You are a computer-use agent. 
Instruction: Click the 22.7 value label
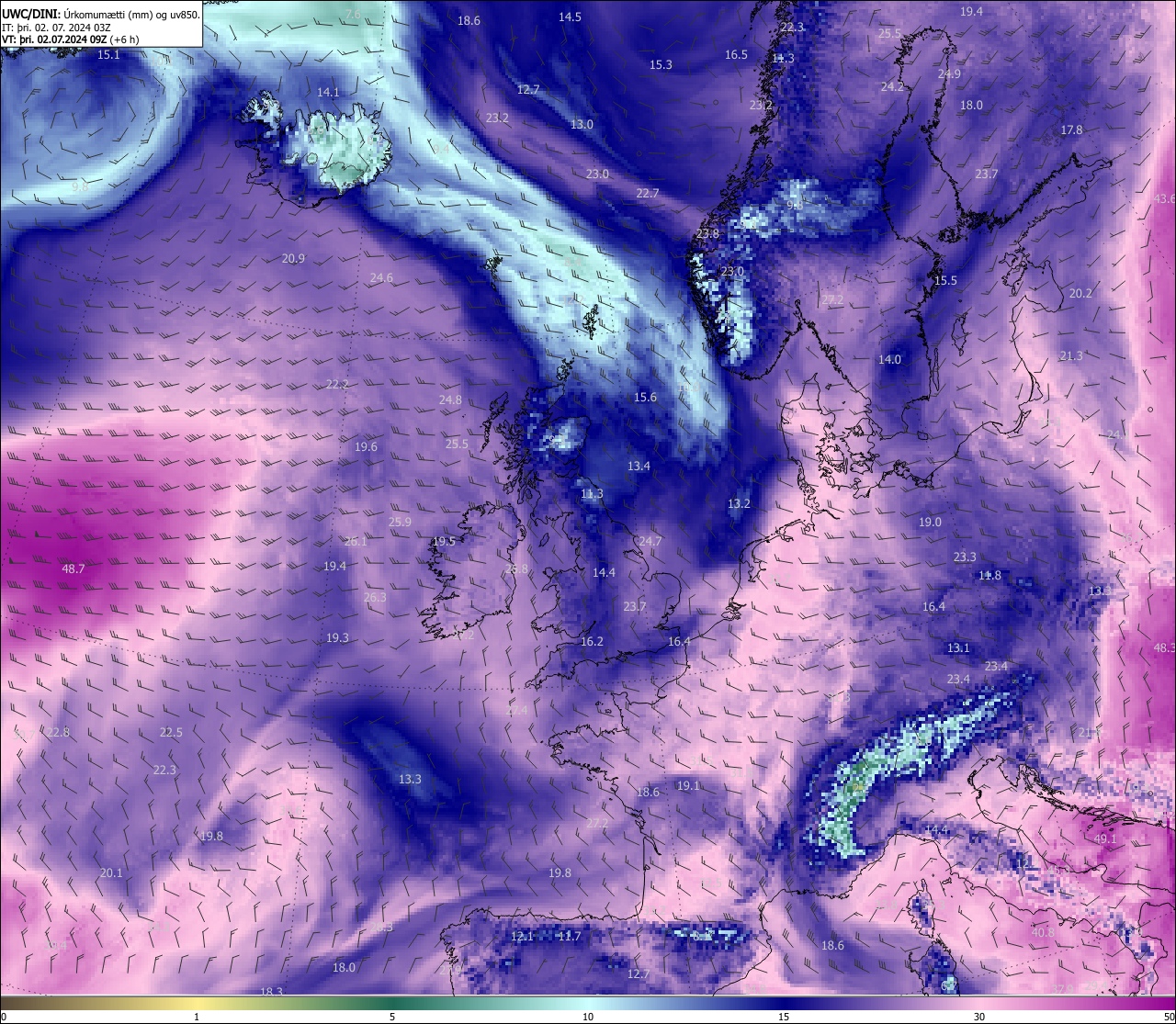point(648,193)
